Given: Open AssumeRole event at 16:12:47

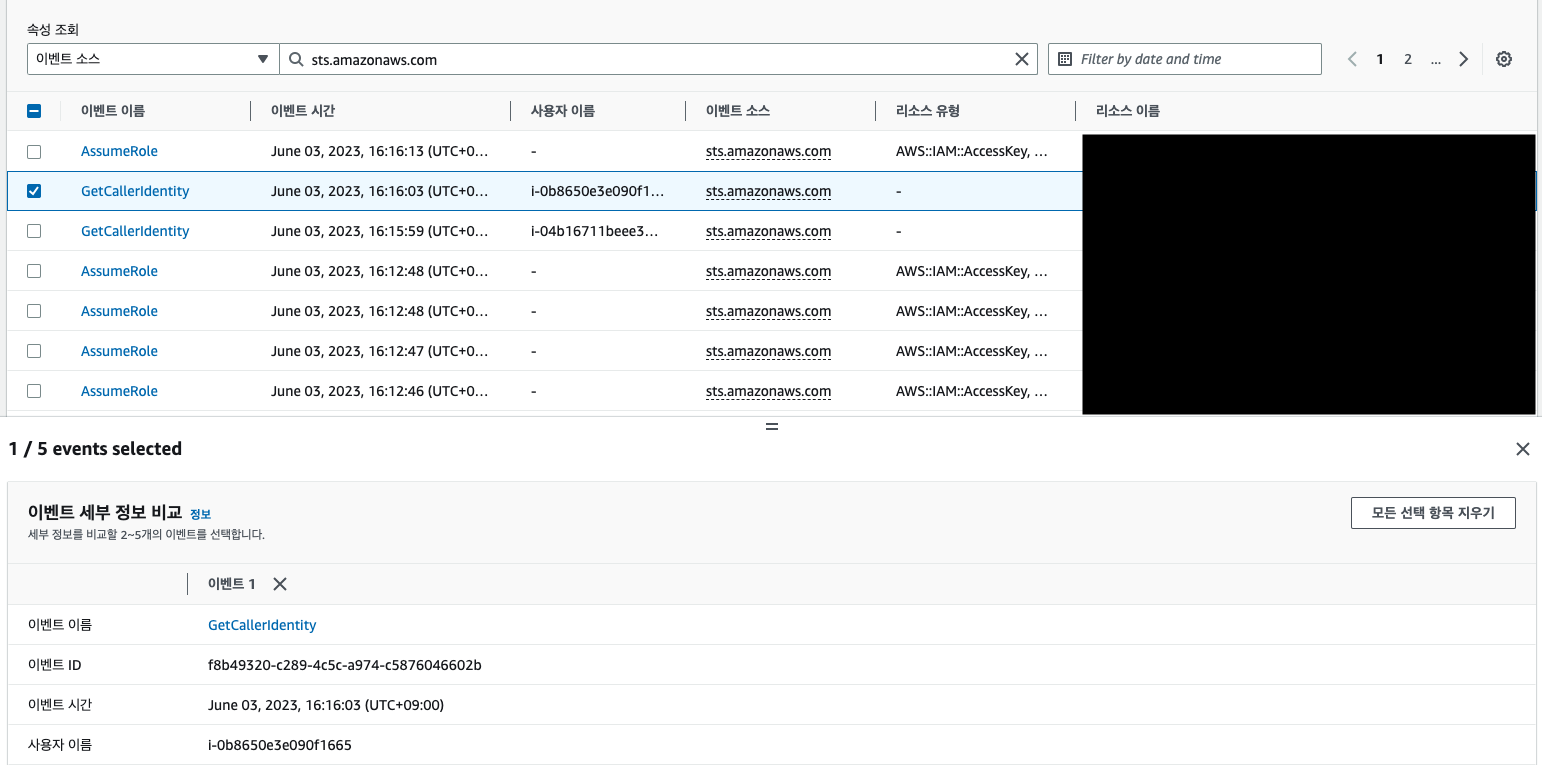Looking at the screenshot, I should tap(119, 351).
